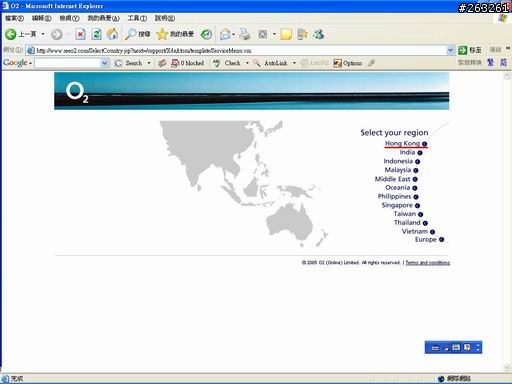Screen dimensions: 512x384
Task: Click the Google toolbar spell Check button
Action: pos(227,63)
